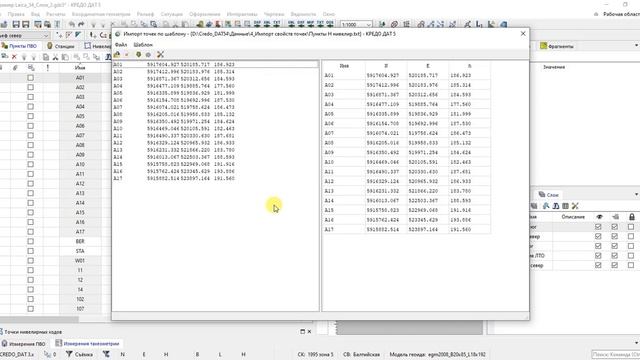Tick the checkbox for point BER
This screenshot has height=360, width=640.
point(31,241)
